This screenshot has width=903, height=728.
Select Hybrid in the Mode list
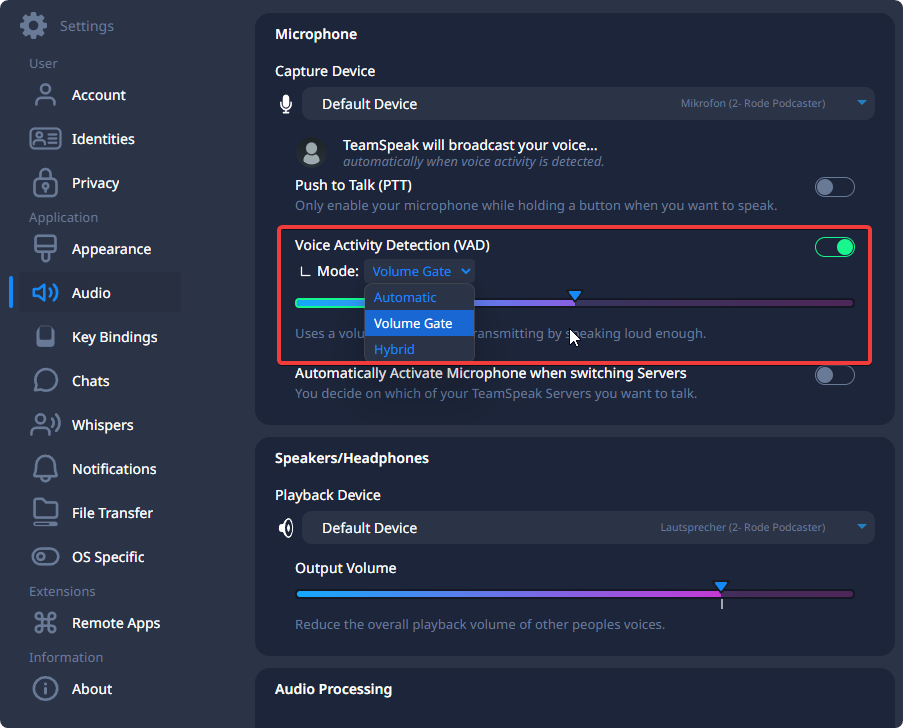(394, 349)
